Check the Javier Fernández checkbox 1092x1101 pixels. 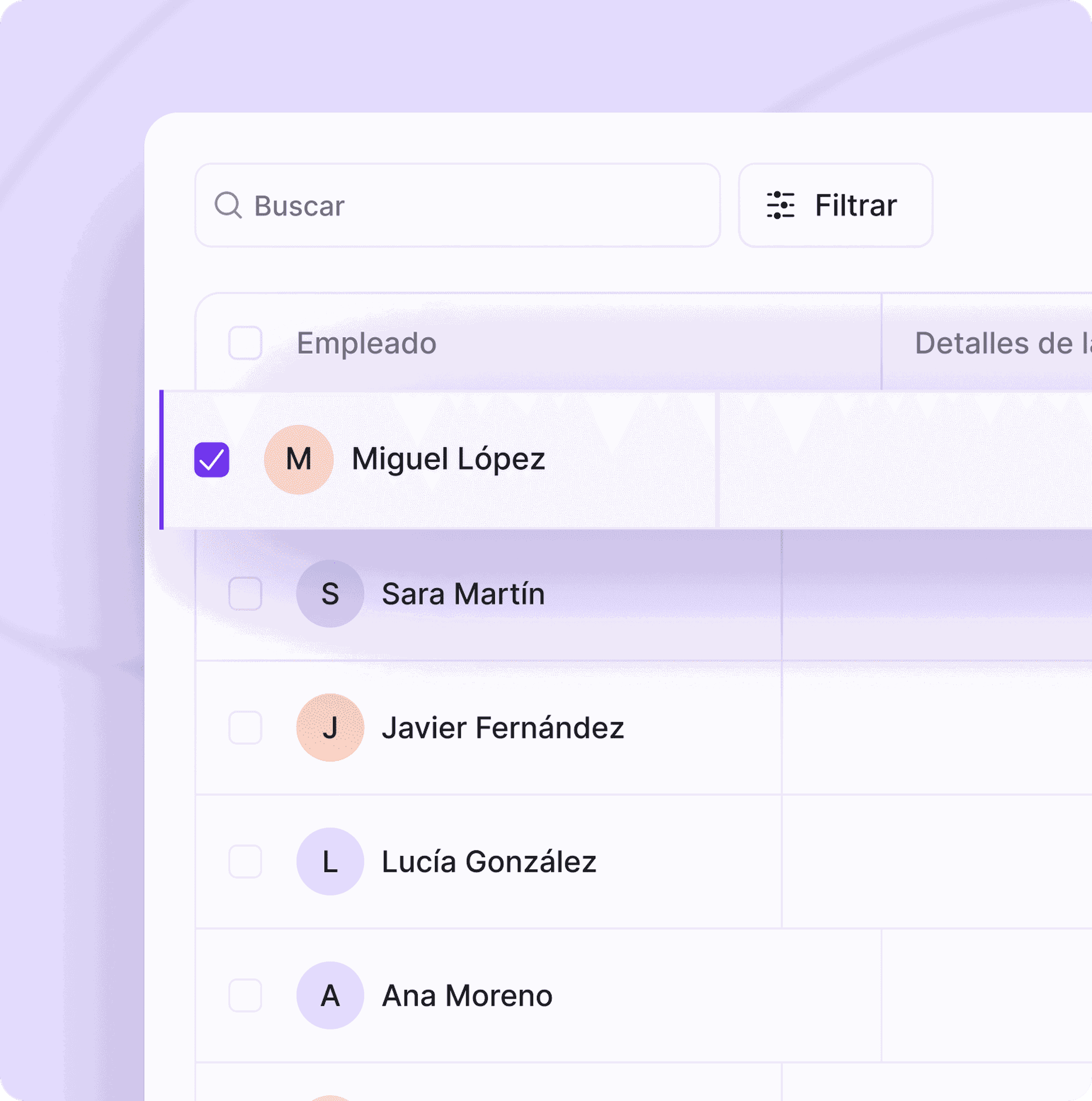coord(245,728)
